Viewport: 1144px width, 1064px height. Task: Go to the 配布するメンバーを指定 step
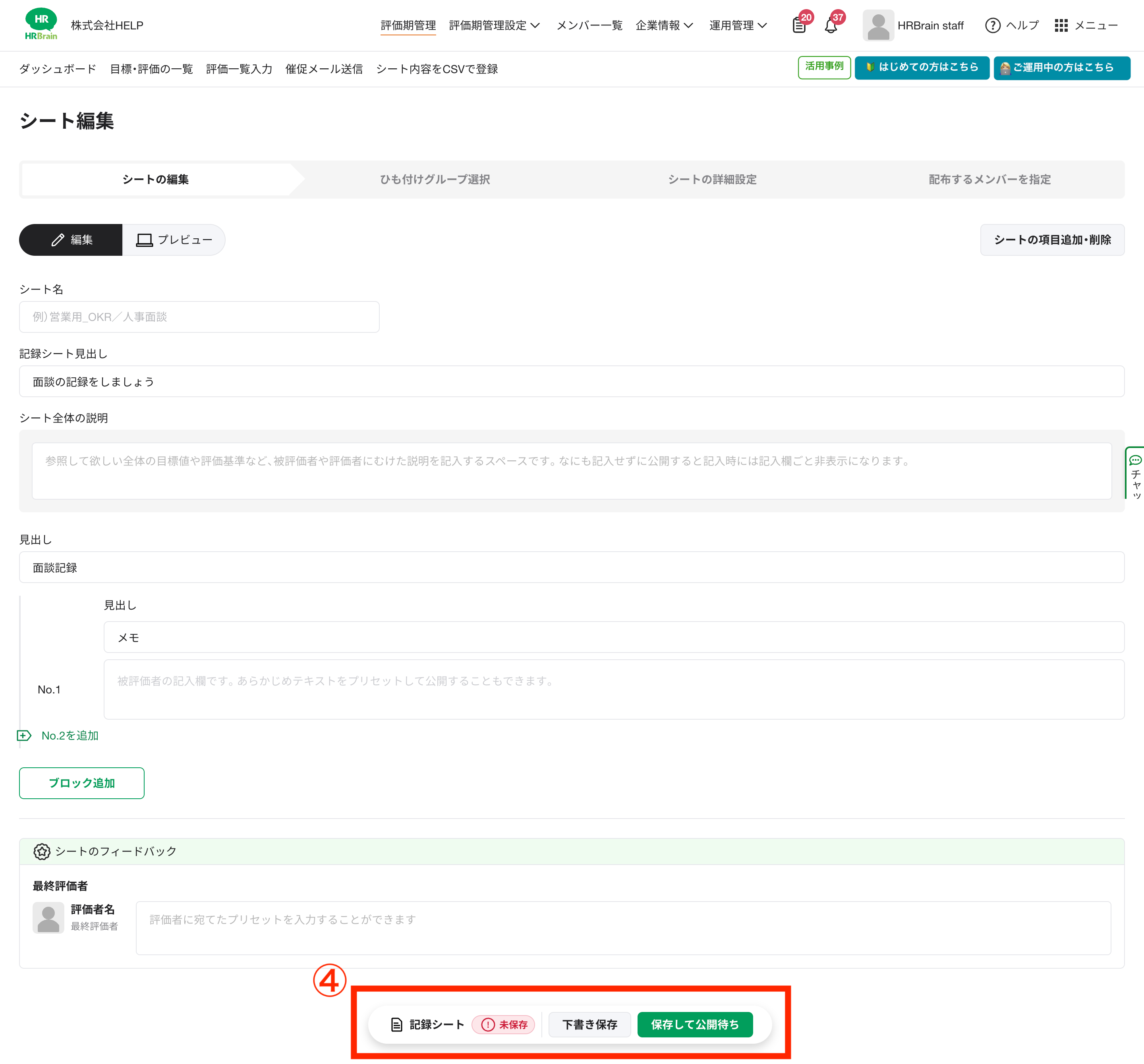989,179
